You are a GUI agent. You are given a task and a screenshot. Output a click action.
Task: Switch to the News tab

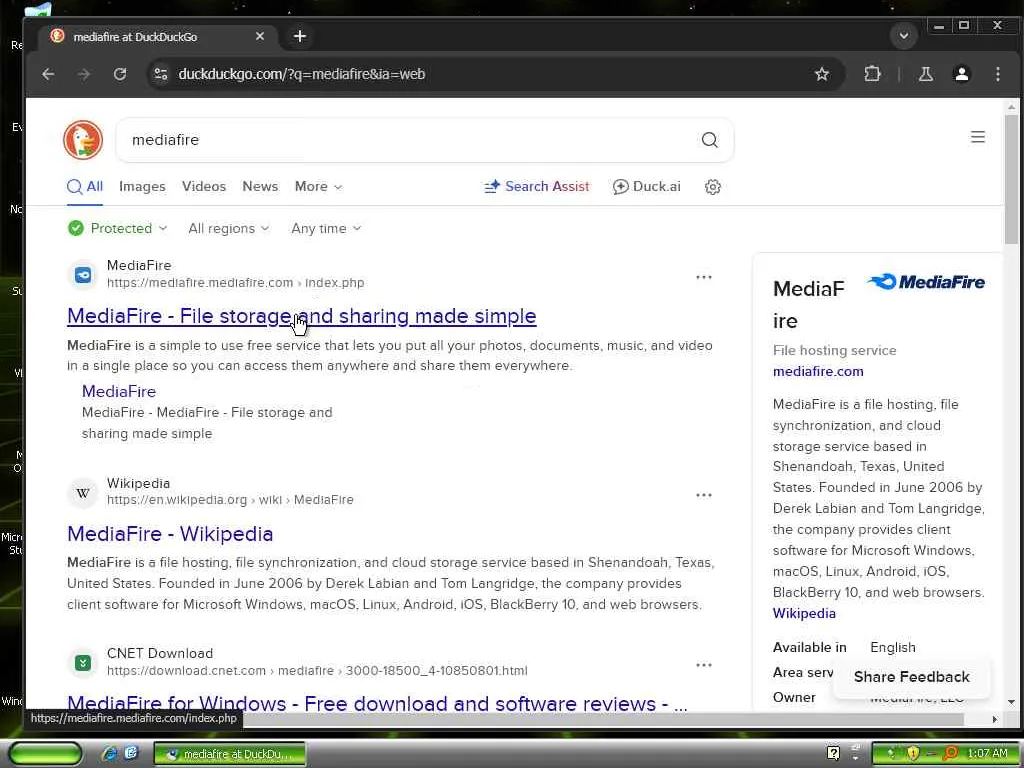[x=260, y=187]
